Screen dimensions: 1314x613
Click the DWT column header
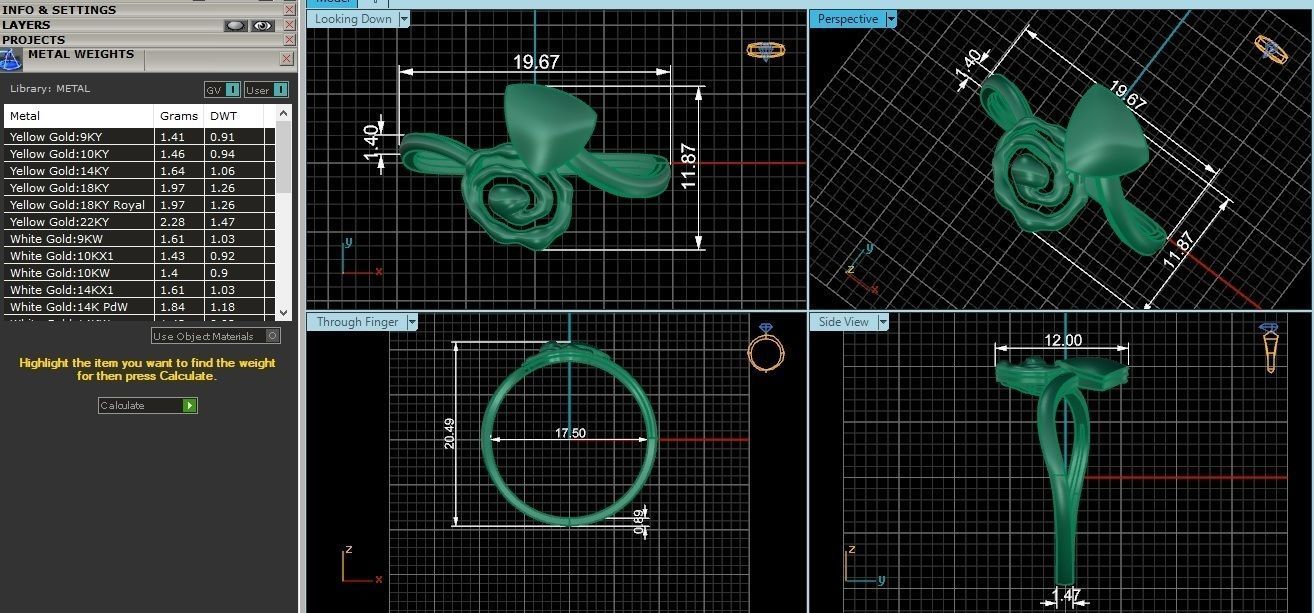pyautogui.click(x=234, y=116)
